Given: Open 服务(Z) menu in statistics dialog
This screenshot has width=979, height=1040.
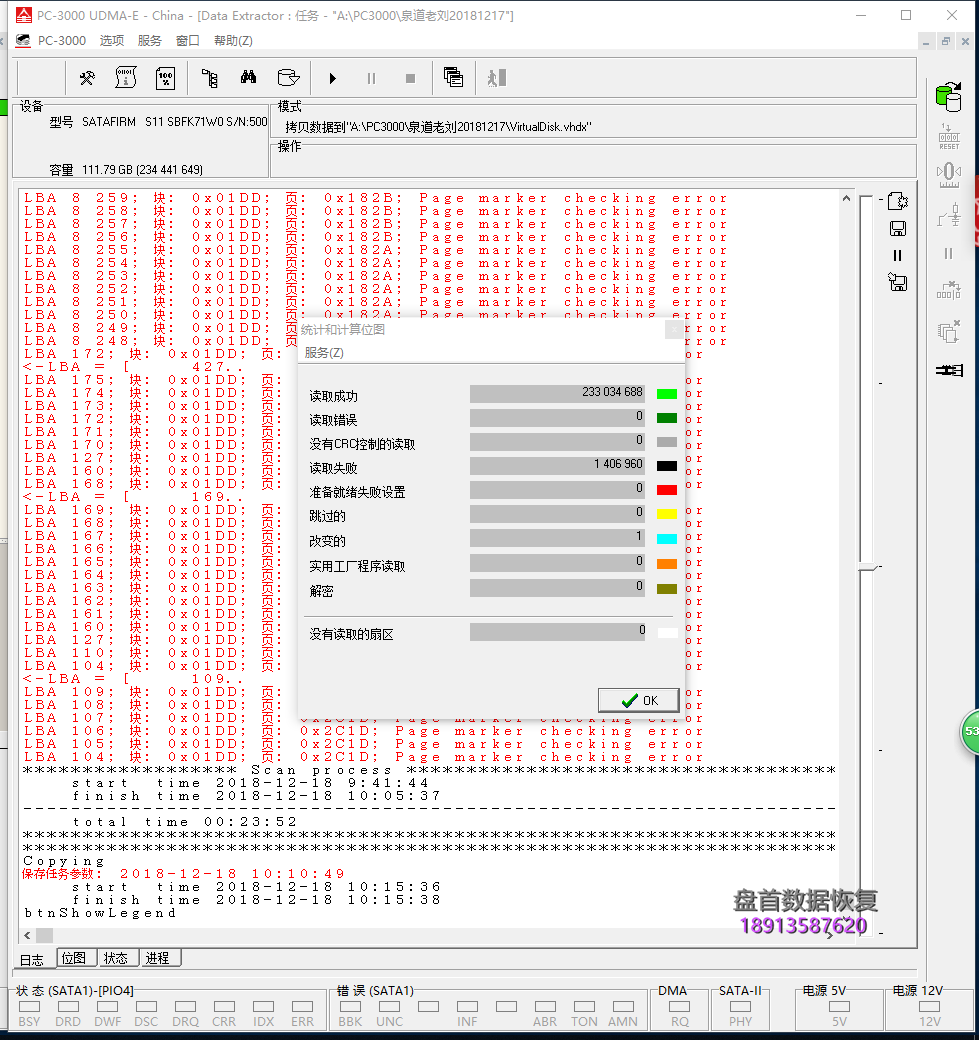Looking at the screenshot, I should click(324, 353).
